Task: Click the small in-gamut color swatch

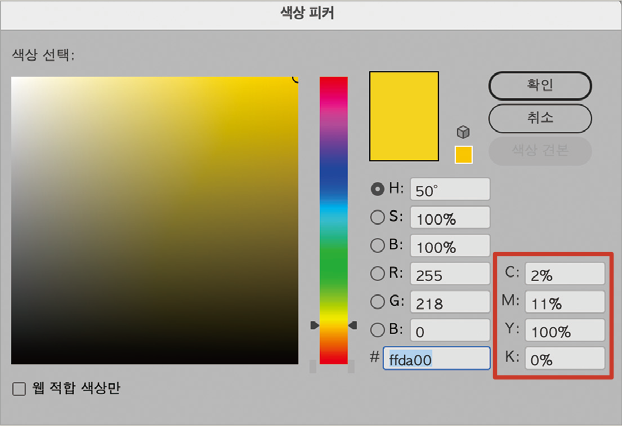Action: [x=464, y=155]
